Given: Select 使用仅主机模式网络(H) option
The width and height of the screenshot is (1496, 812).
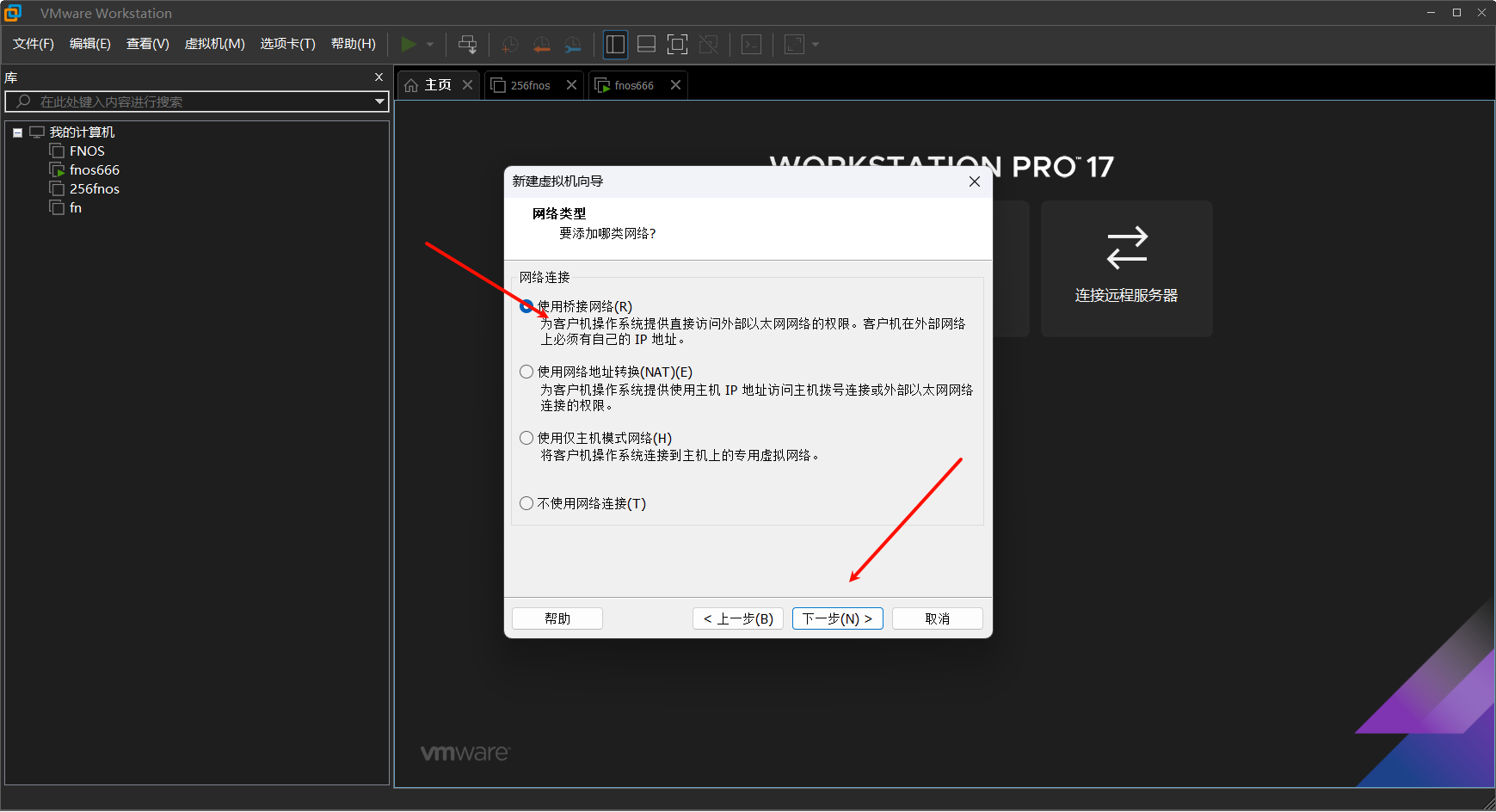Looking at the screenshot, I should [526, 438].
